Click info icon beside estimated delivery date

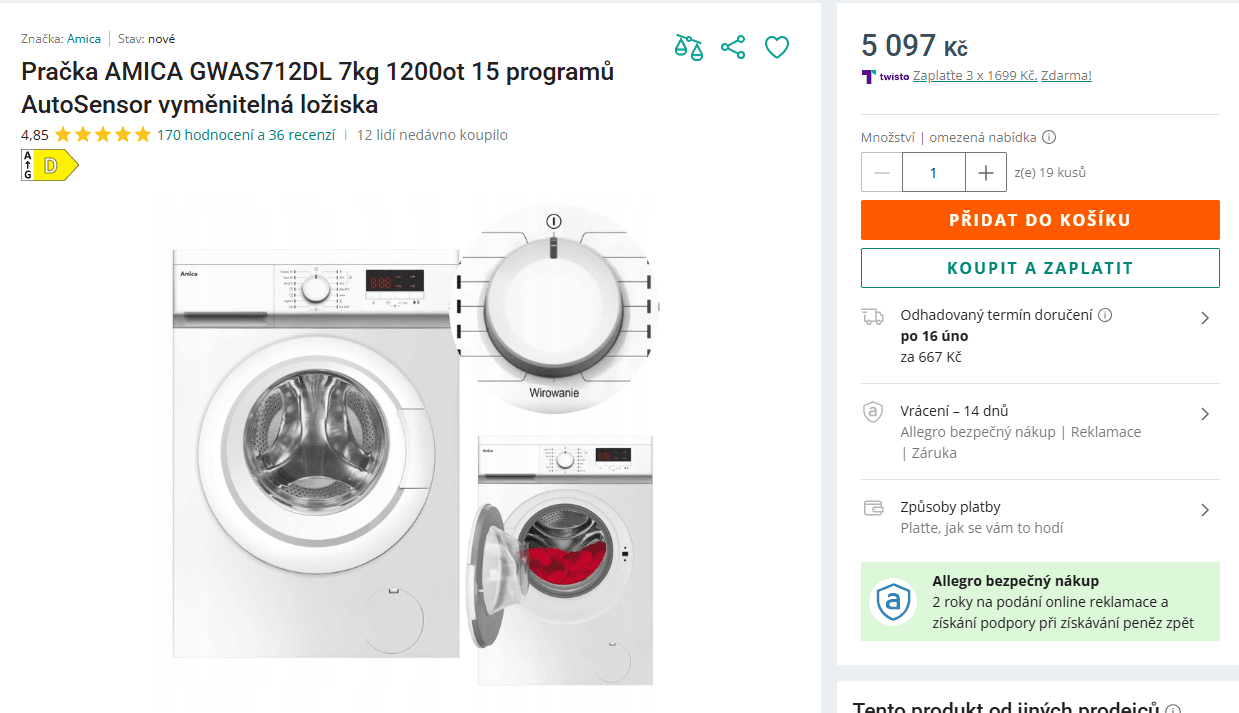coord(1105,315)
